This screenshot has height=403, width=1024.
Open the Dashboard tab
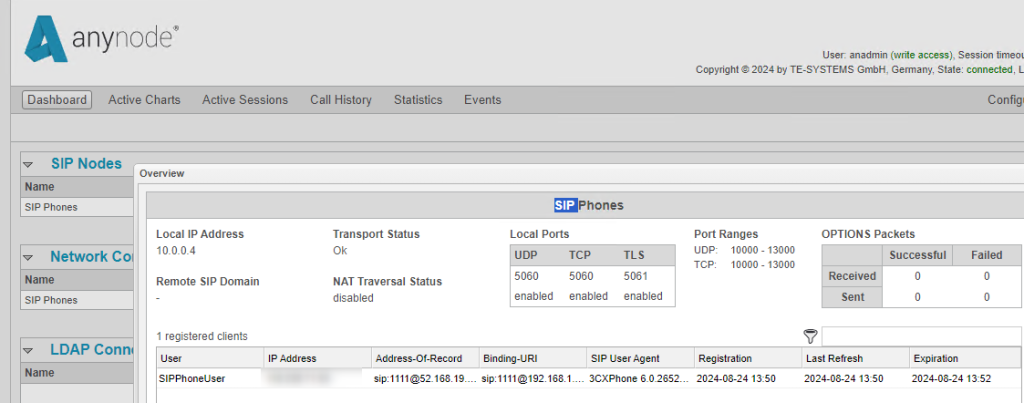tap(57, 100)
